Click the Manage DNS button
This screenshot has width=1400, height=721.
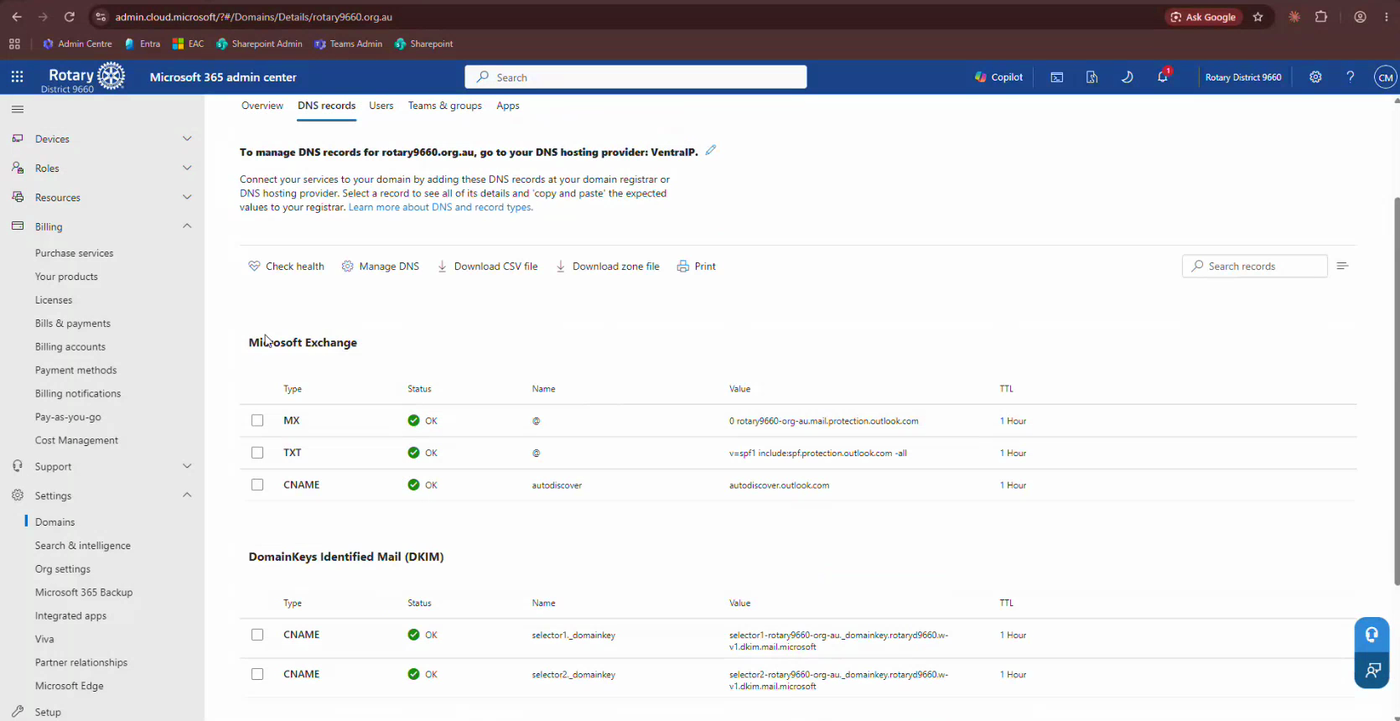(380, 266)
